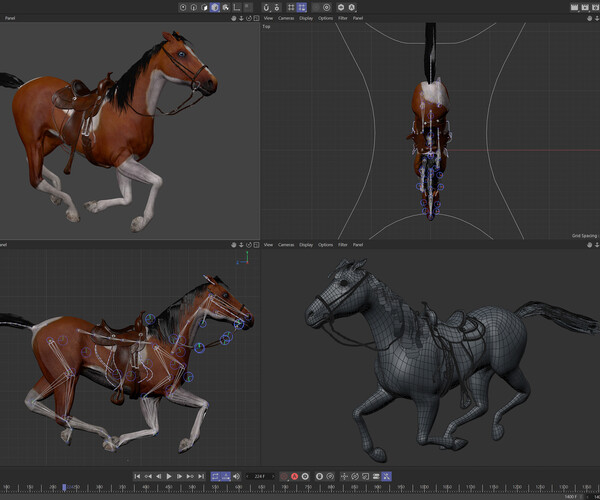
Task: Open the Panel menu of the Top viewport
Action: 358,18
